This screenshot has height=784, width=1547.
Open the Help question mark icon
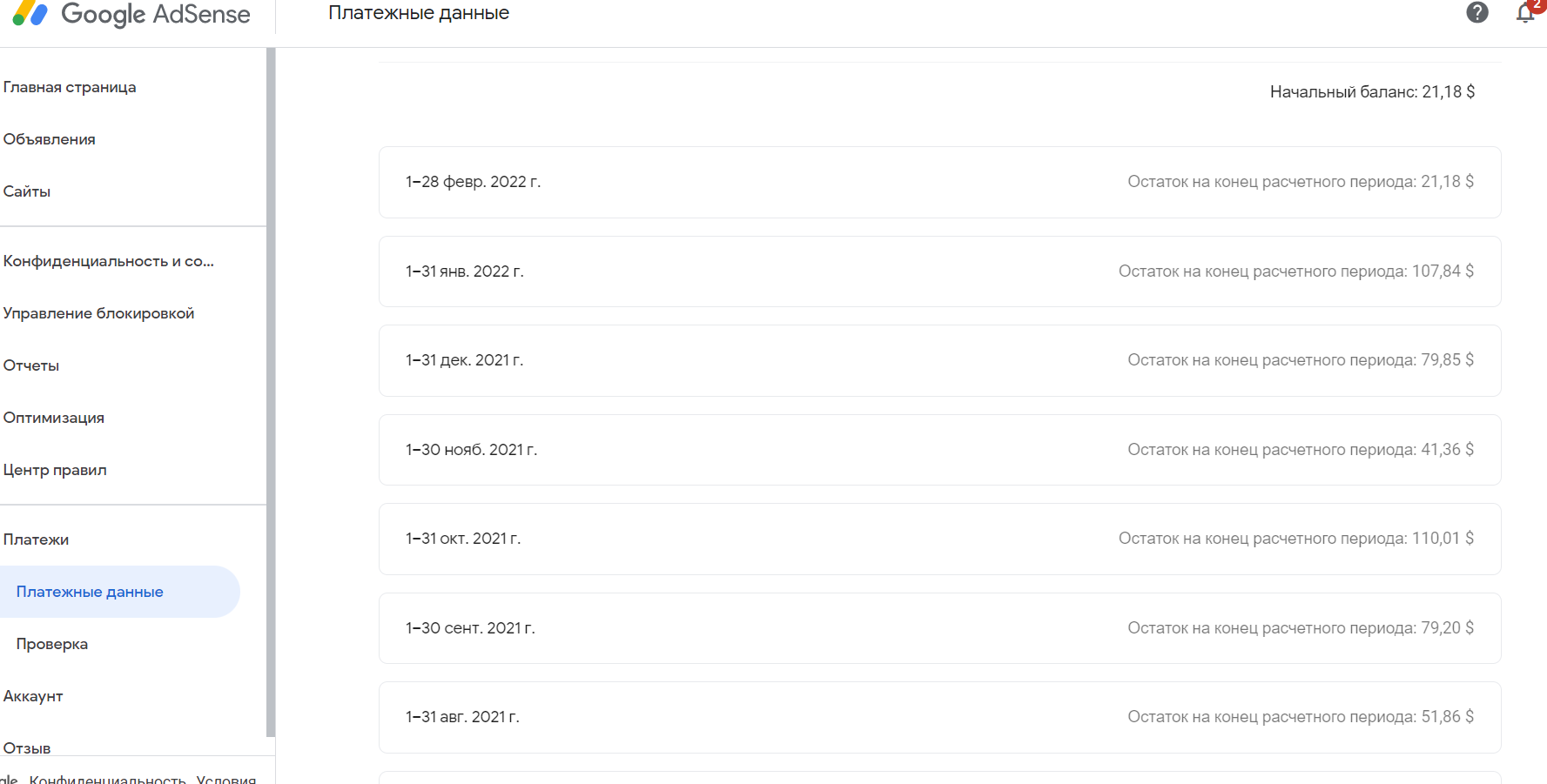(1476, 12)
